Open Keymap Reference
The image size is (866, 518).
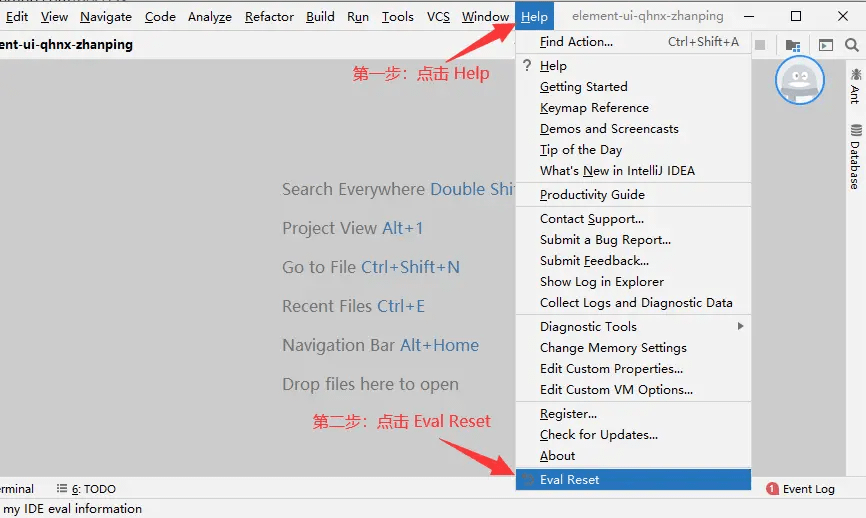[633, 108]
